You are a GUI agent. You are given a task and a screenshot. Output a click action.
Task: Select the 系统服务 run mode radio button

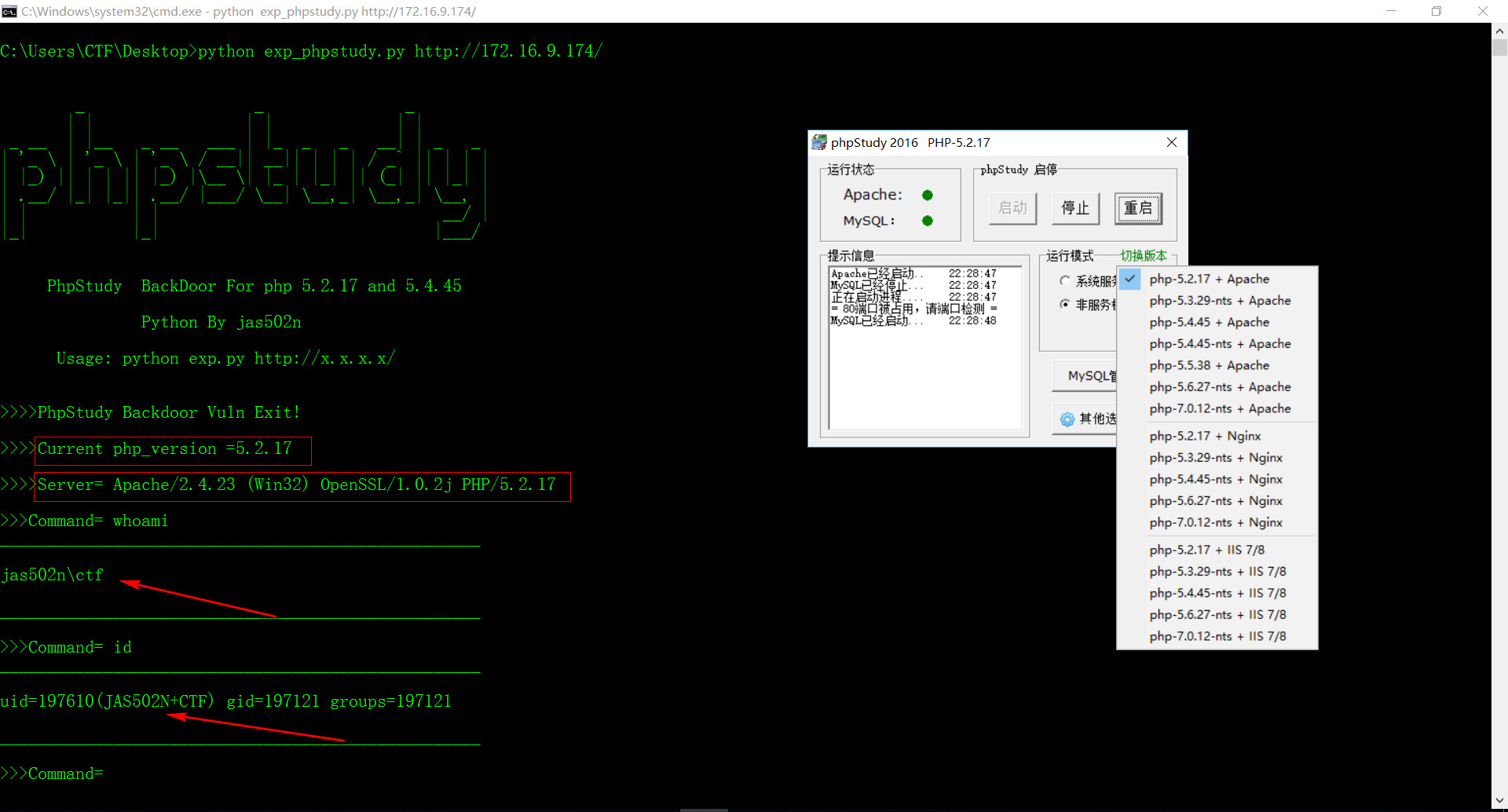(1065, 280)
